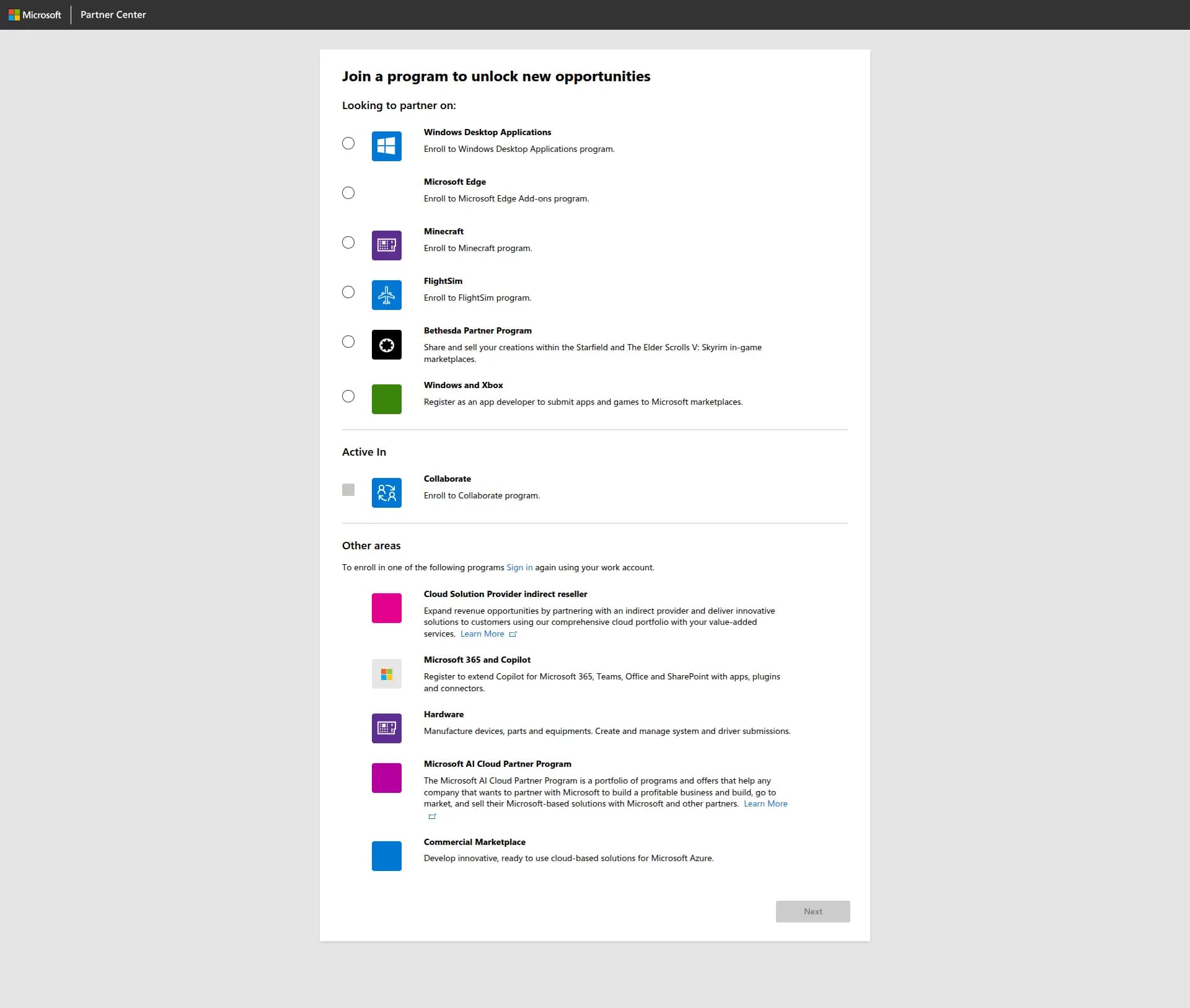Click the pink Cloud Solution Provider icon
Screen dimensions: 1190x1008
tap(387, 608)
